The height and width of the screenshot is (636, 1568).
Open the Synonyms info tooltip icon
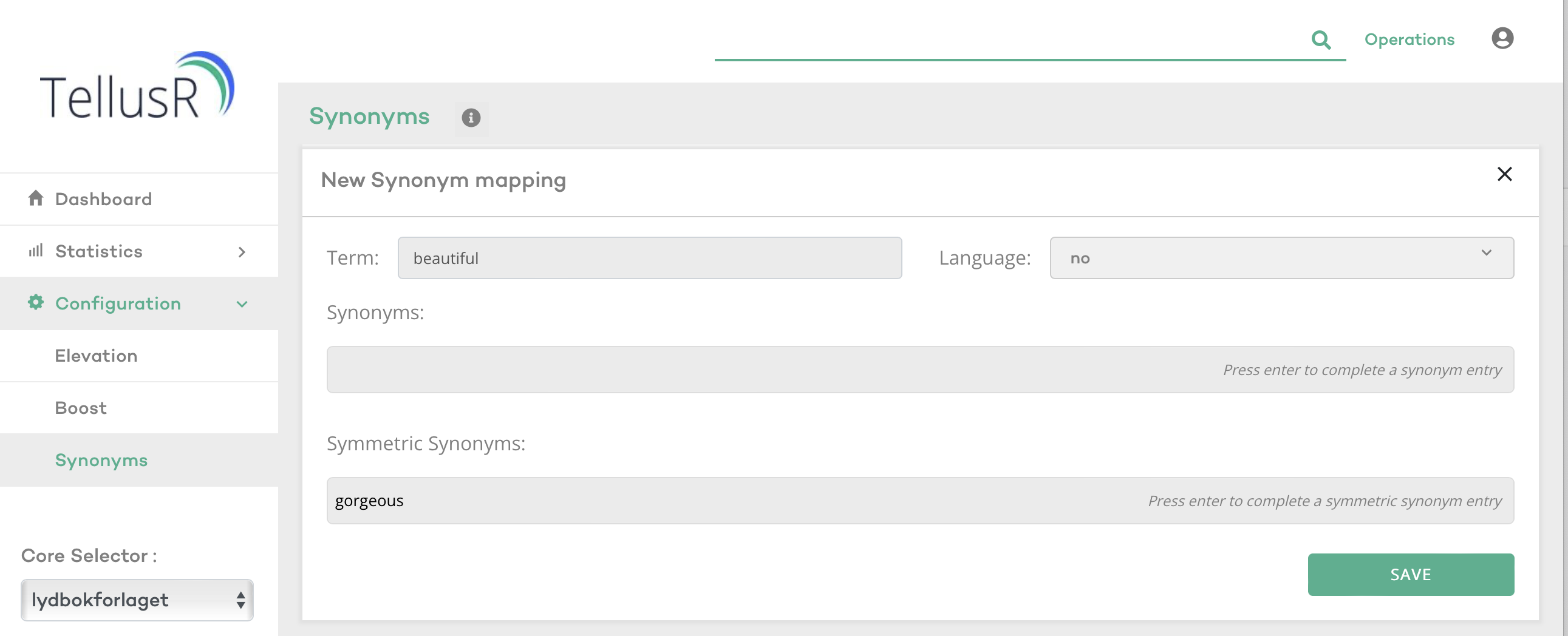click(x=471, y=118)
